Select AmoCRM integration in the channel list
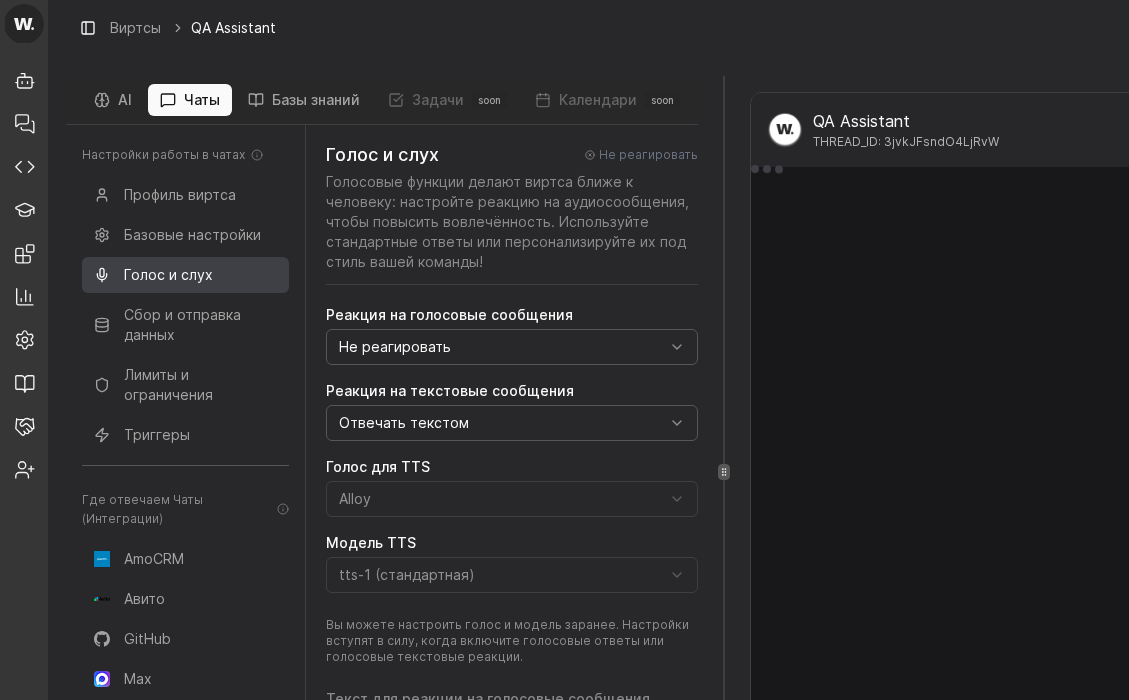Viewport: 1129px width, 700px height. point(153,559)
